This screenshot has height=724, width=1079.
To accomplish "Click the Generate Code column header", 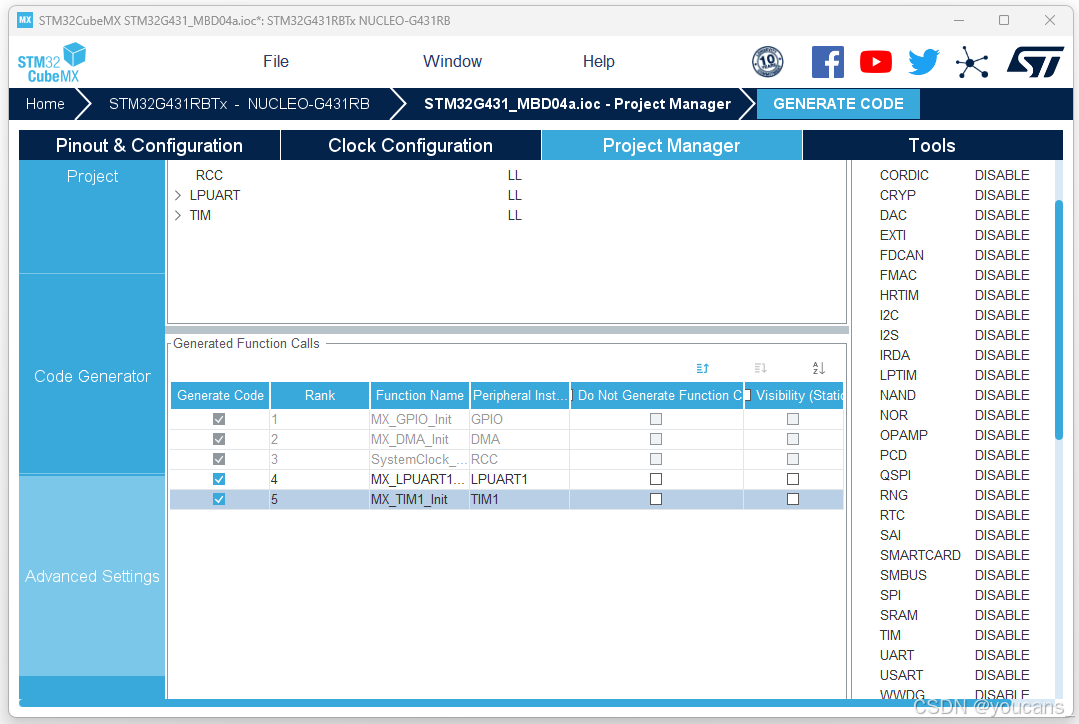I will click(x=220, y=396).
